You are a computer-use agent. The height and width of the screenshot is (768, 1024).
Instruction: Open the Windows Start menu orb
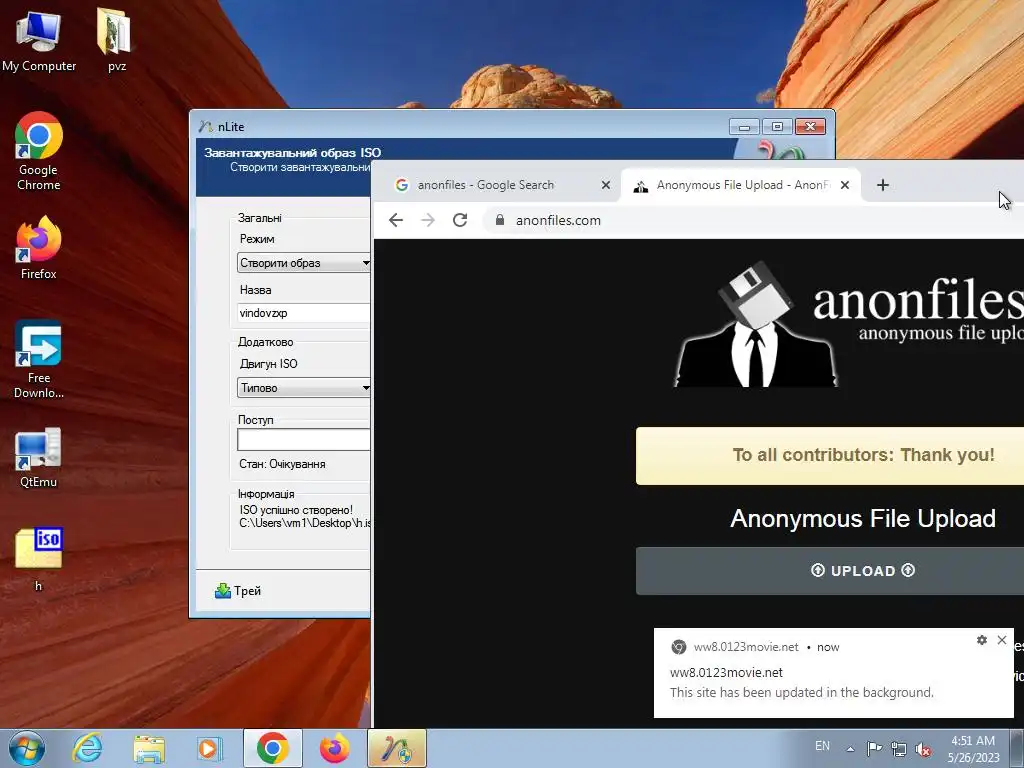point(27,748)
